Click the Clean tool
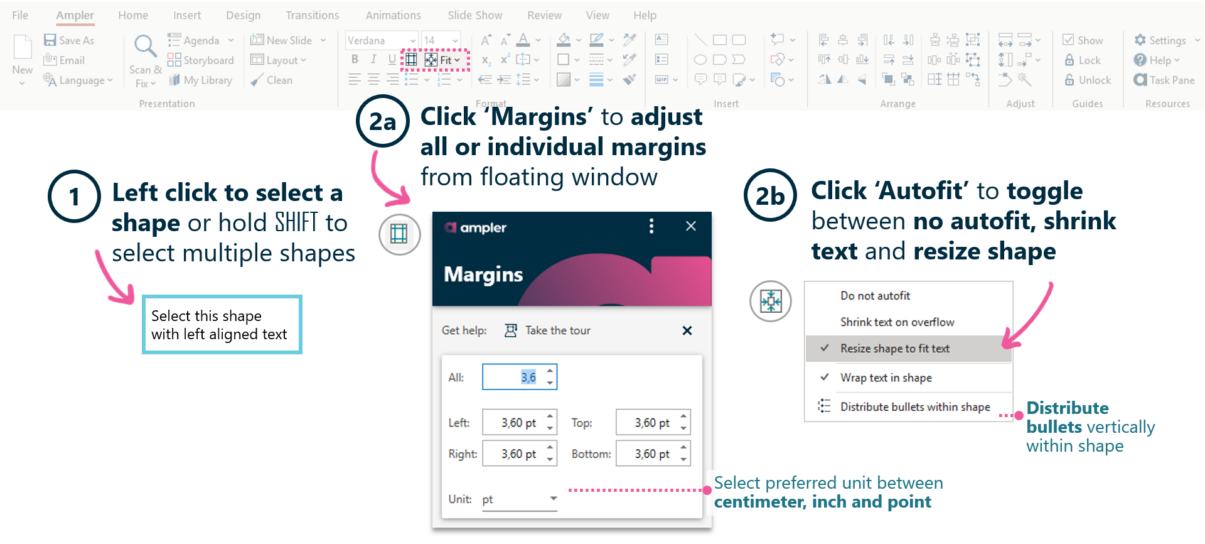This screenshot has height=544, width=1205. click(x=272, y=80)
